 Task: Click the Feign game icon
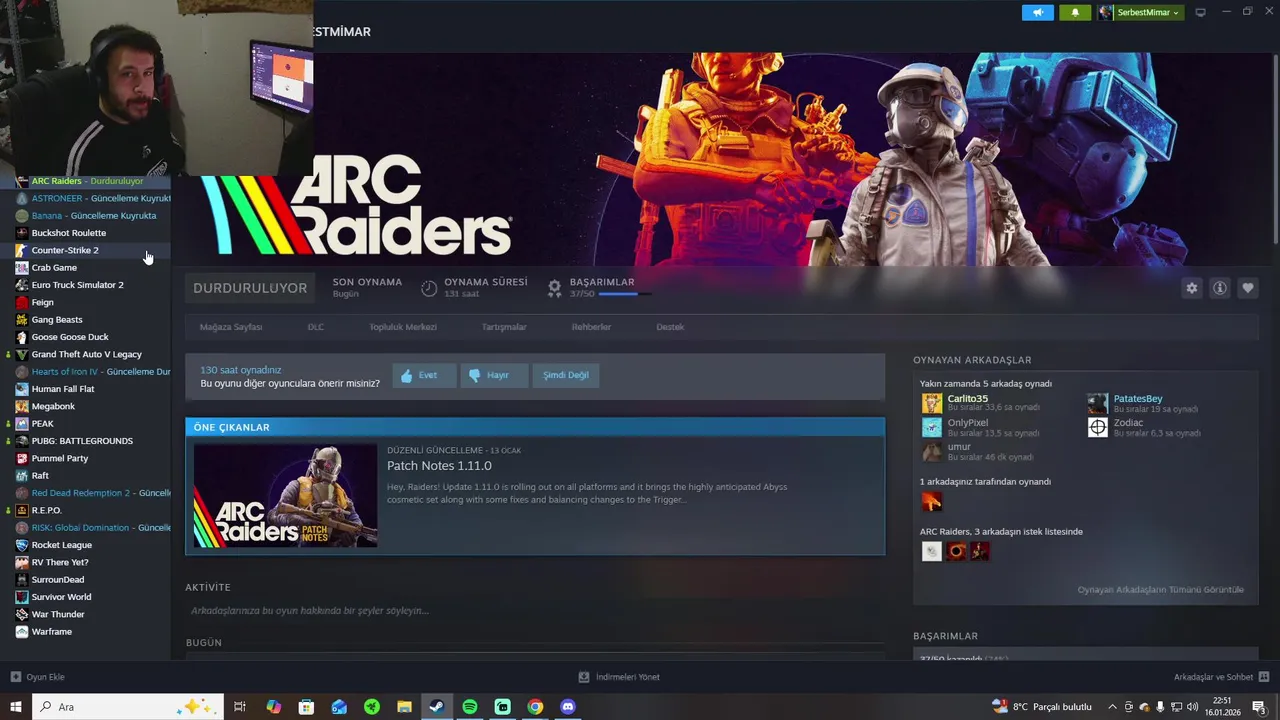pos(22,302)
